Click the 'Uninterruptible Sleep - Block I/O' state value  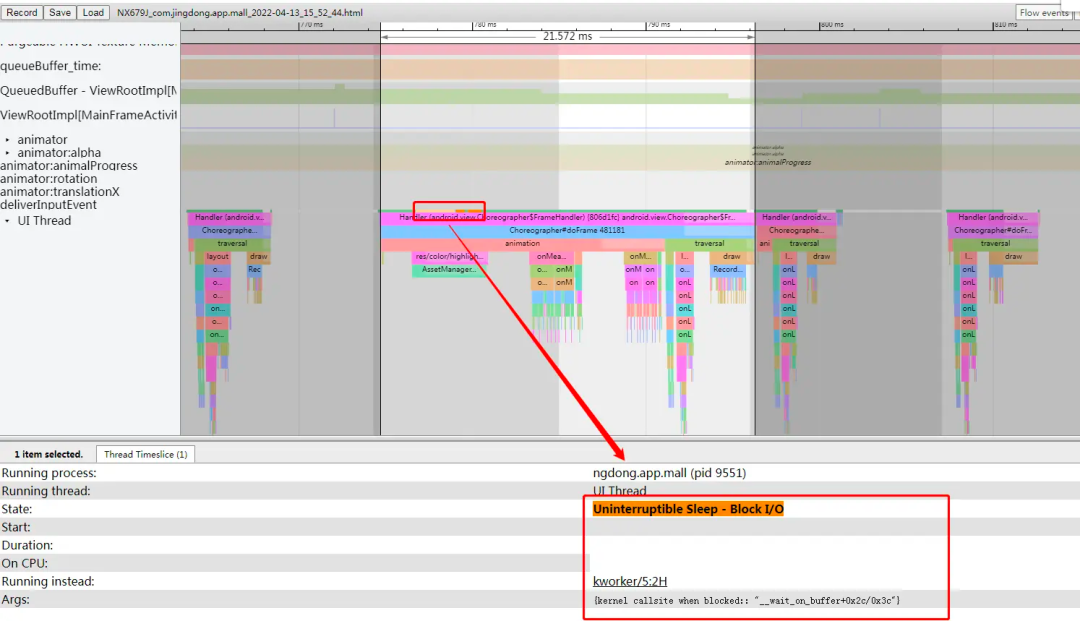pyautogui.click(x=688, y=509)
